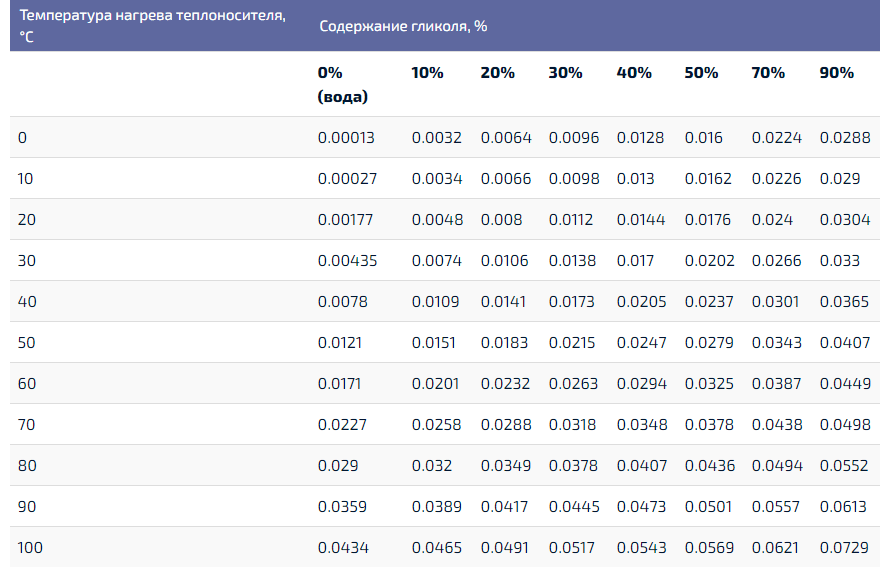Select the cell showing 0.0205
Viewport: 891px width, 572px height.
tap(640, 302)
